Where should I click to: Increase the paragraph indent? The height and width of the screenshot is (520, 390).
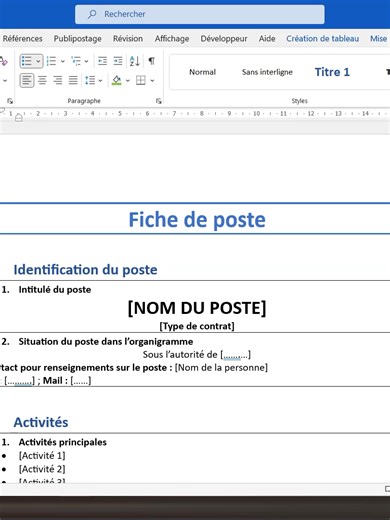click(118, 61)
